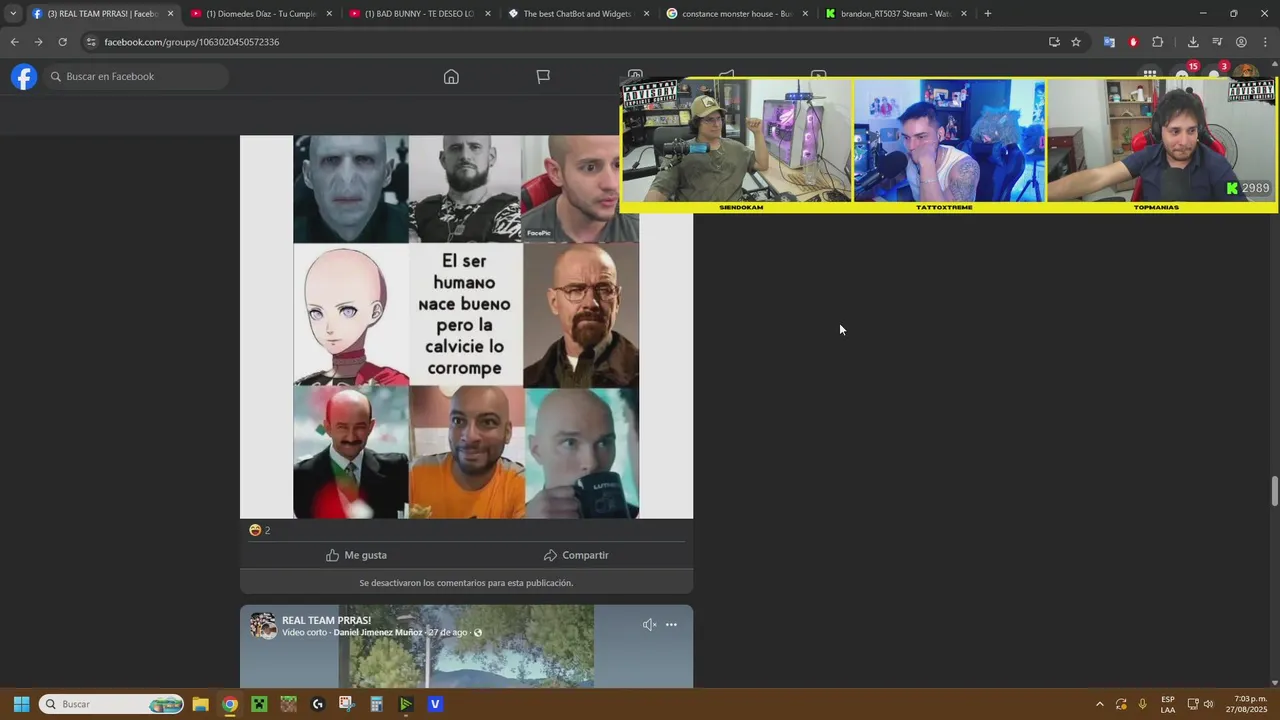
Task: Click the Buscar en Facebook search field
Action: point(136,77)
